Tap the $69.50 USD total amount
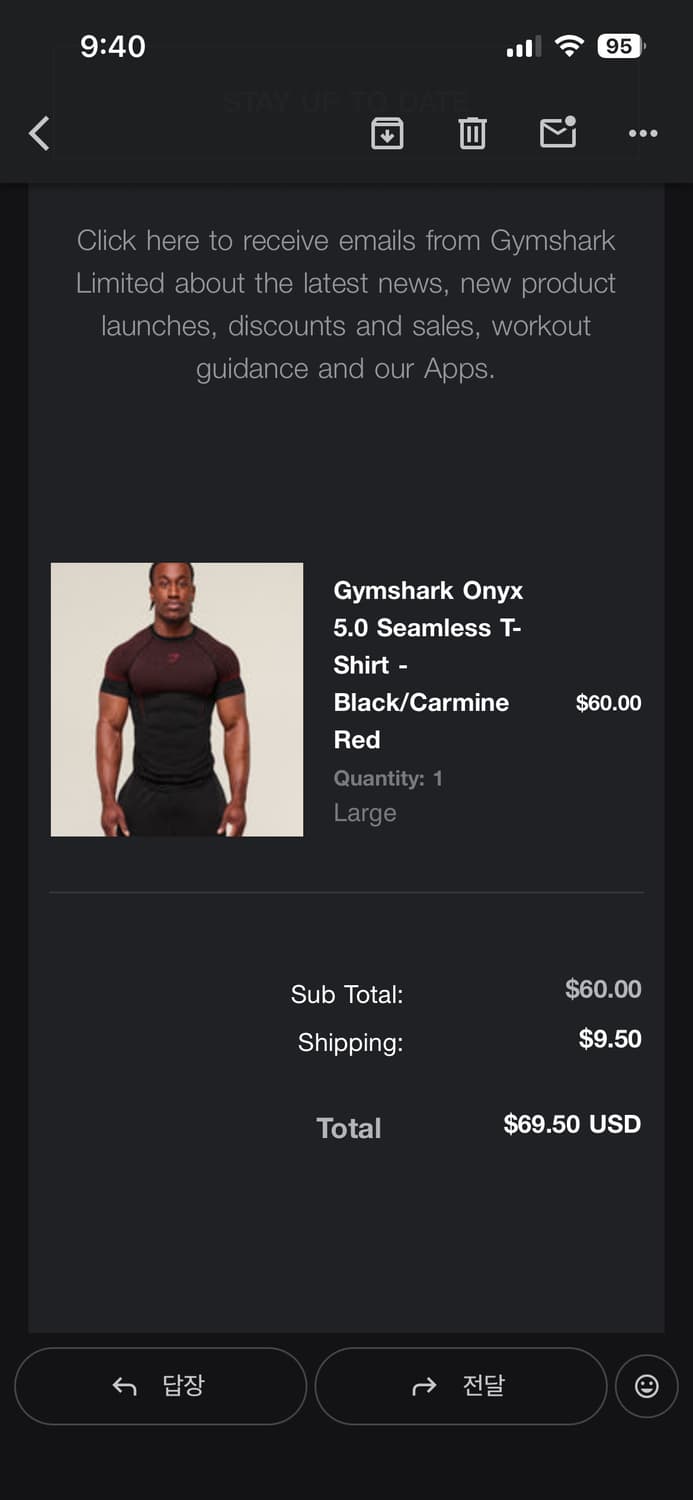Screen dimensions: 693x1500 572,1124
